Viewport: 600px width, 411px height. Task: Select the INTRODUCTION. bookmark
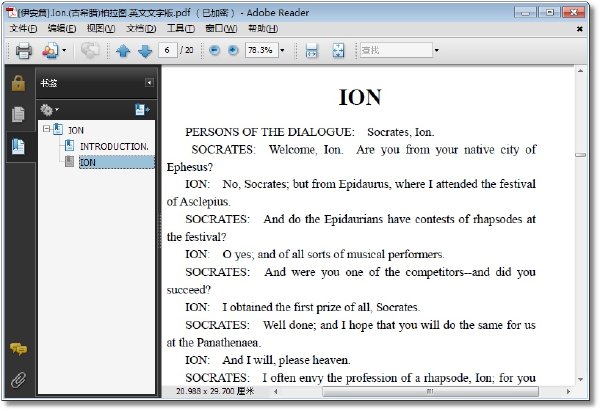114,147
